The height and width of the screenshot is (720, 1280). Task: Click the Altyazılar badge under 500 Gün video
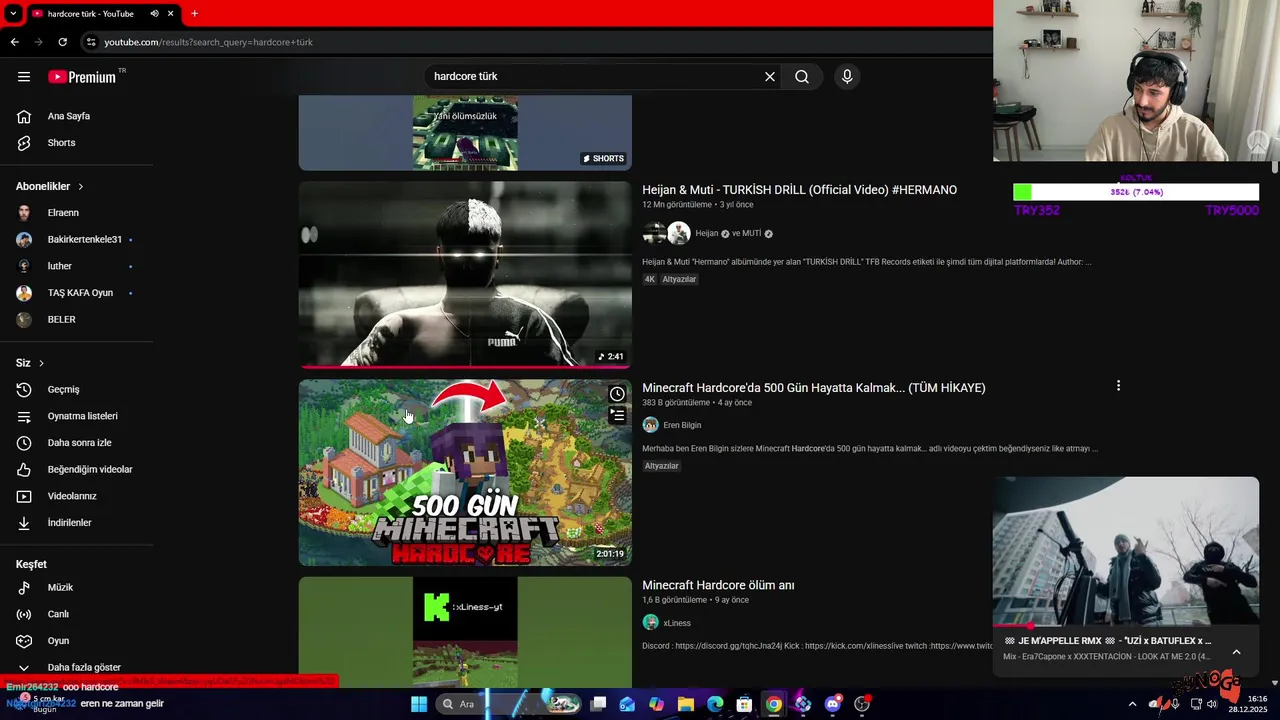661,466
